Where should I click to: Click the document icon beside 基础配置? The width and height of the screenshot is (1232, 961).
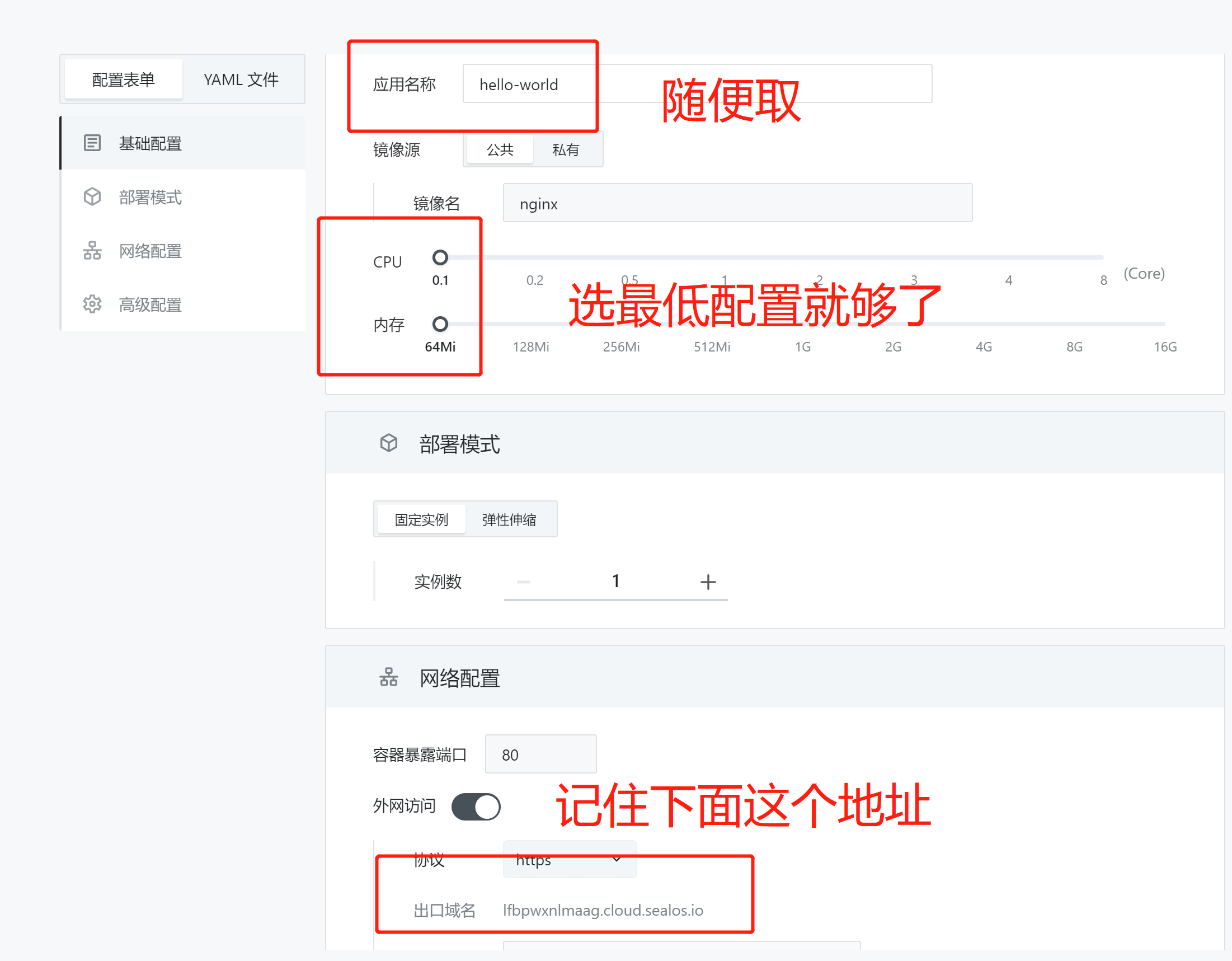(x=92, y=143)
